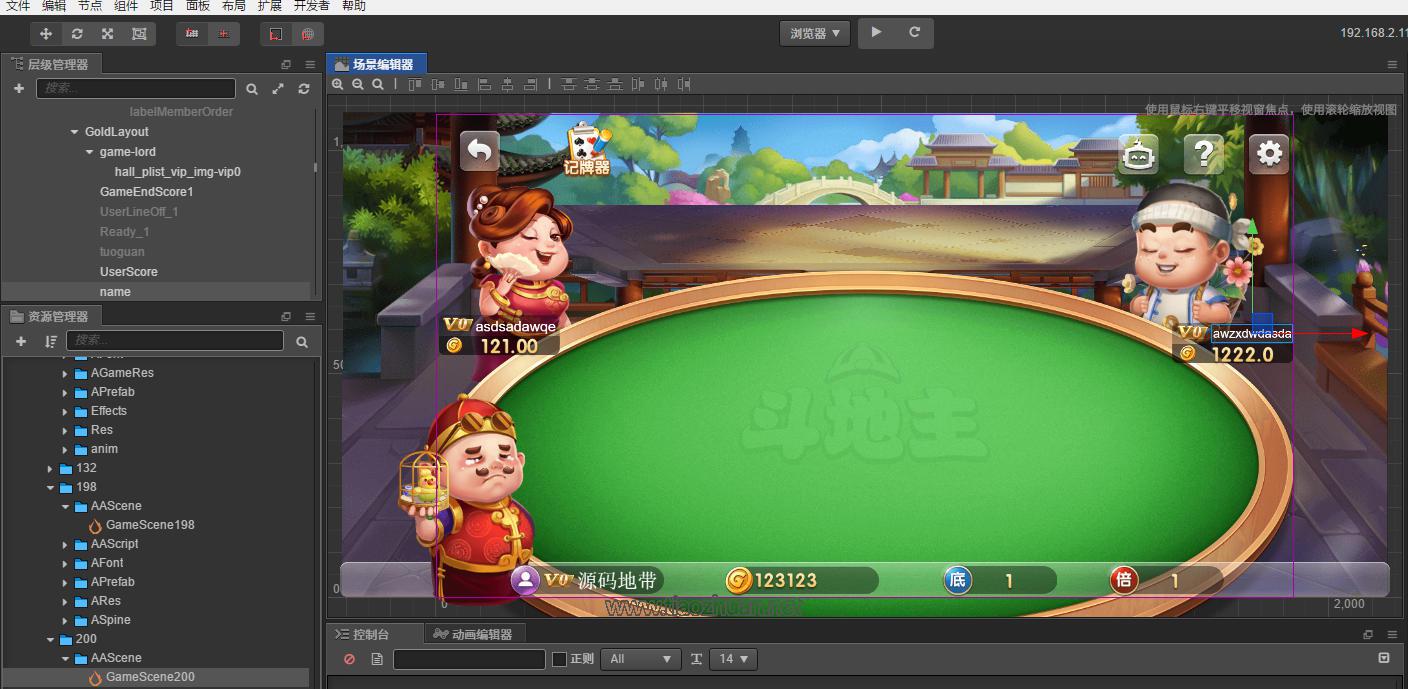Click the zoom in icon in scene editor
1408x689 pixels.
(x=338, y=85)
